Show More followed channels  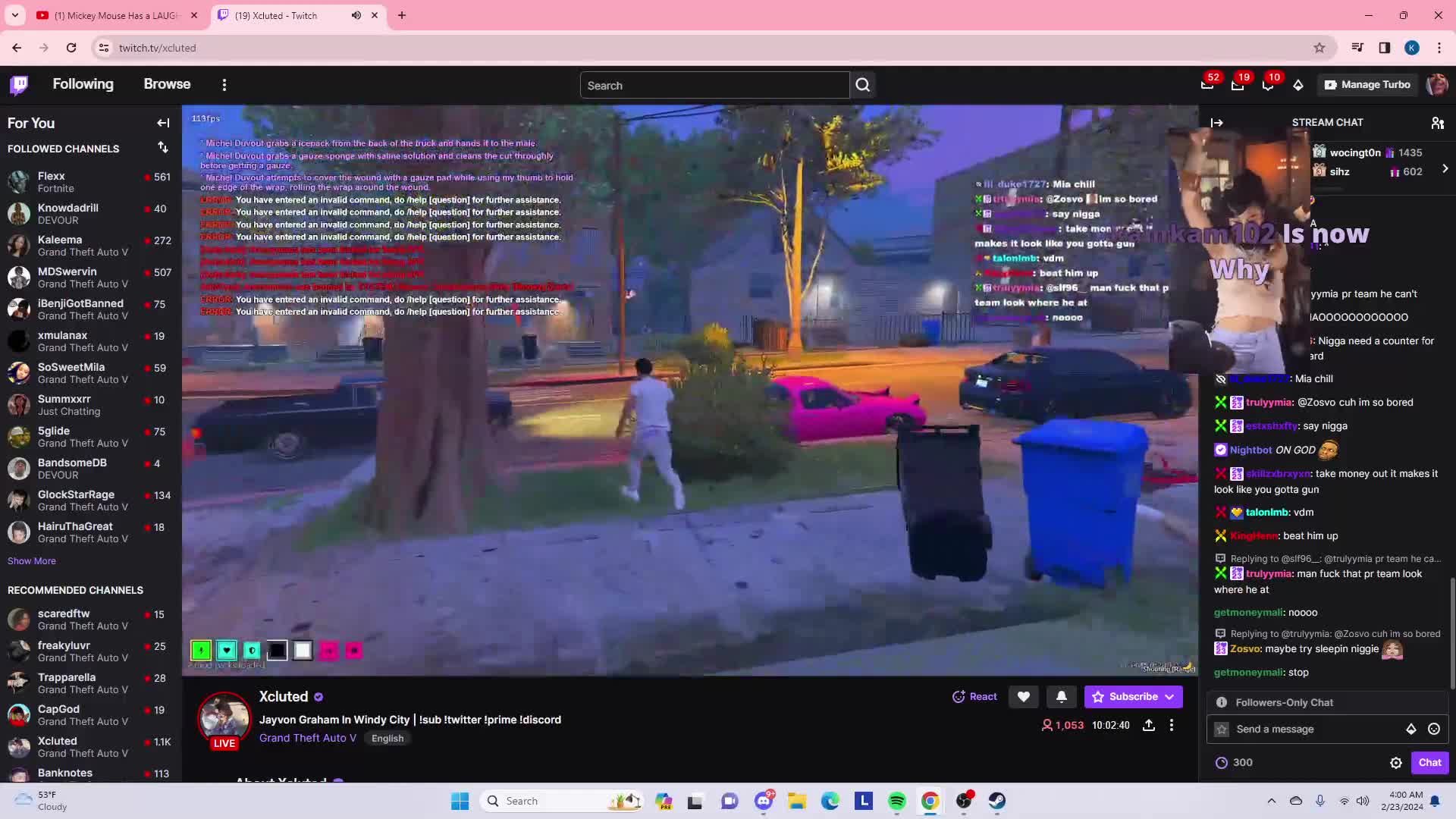coord(32,561)
